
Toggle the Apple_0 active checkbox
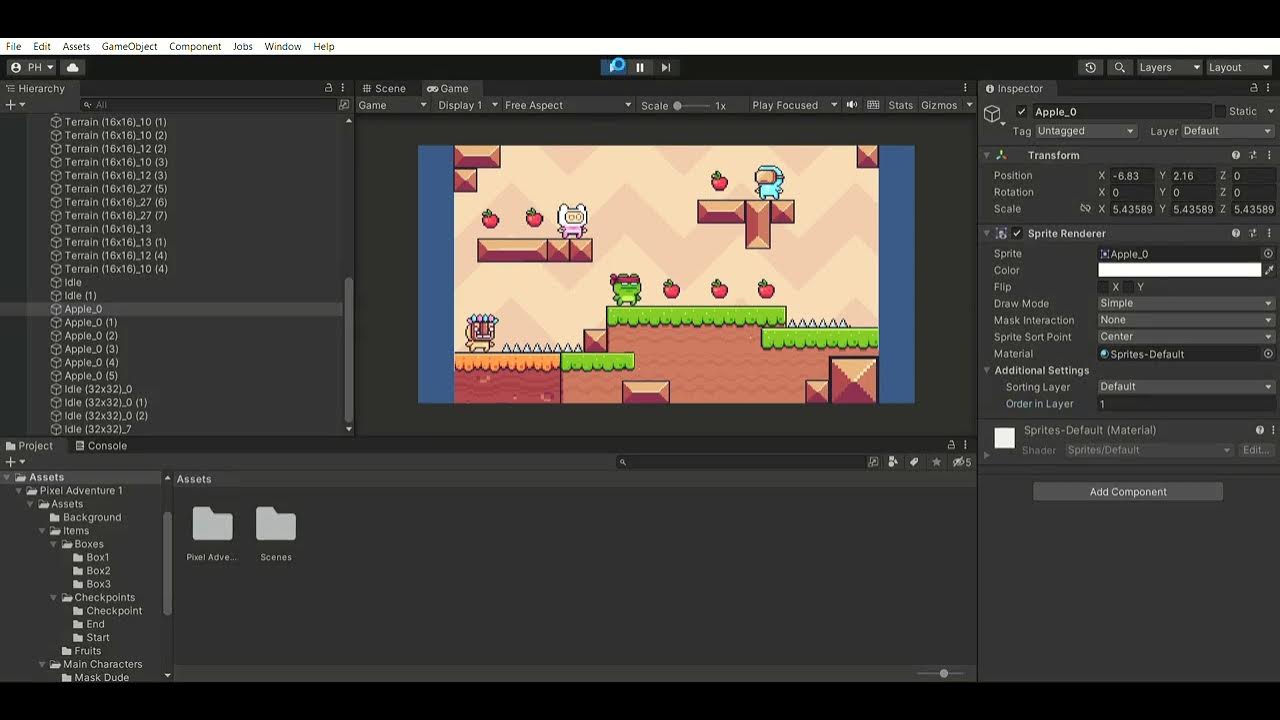point(1021,112)
